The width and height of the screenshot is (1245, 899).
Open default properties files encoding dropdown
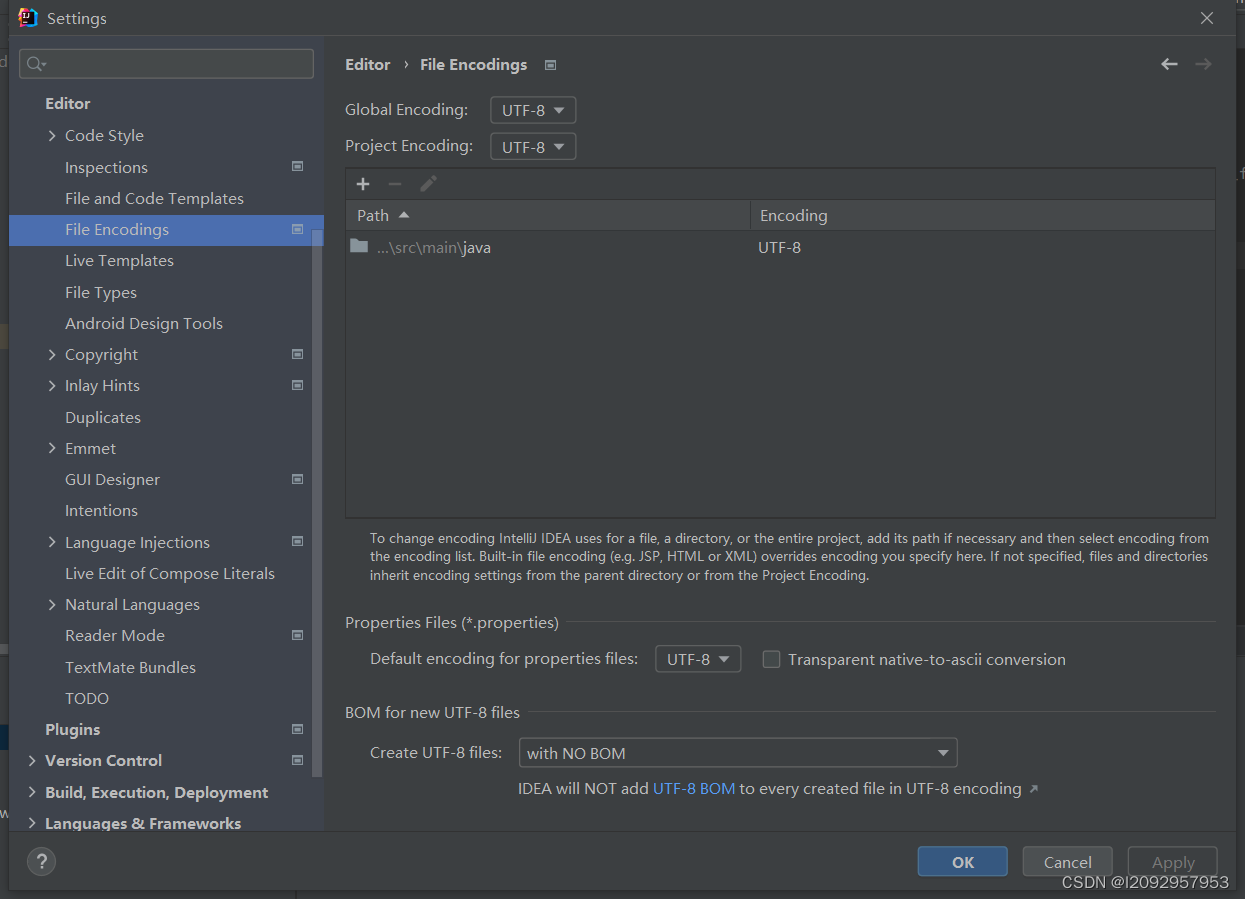(698, 659)
